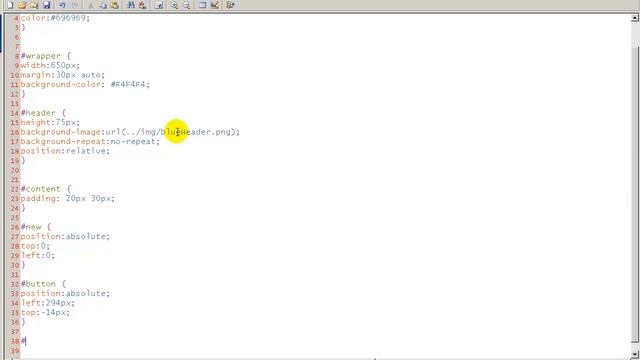Create a new file with the toolbar icon
The height and width of the screenshot is (360, 640).
coord(10,5)
